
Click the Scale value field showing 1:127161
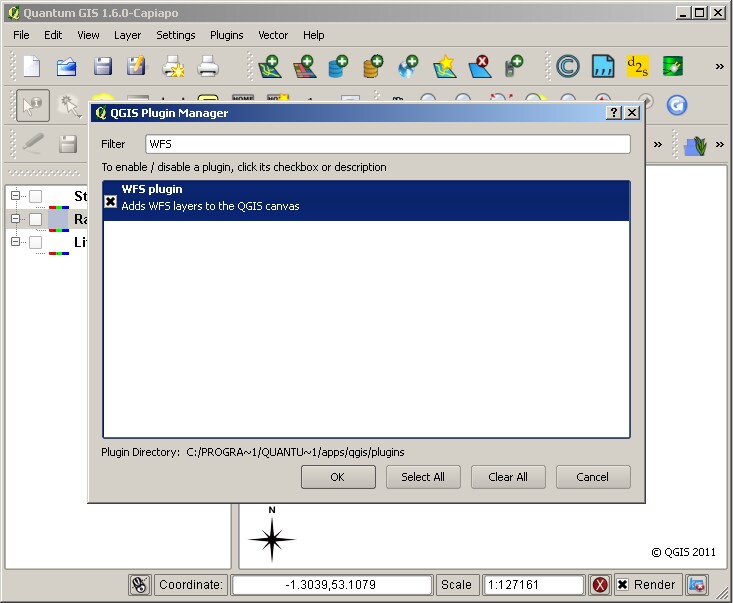pos(533,585)
